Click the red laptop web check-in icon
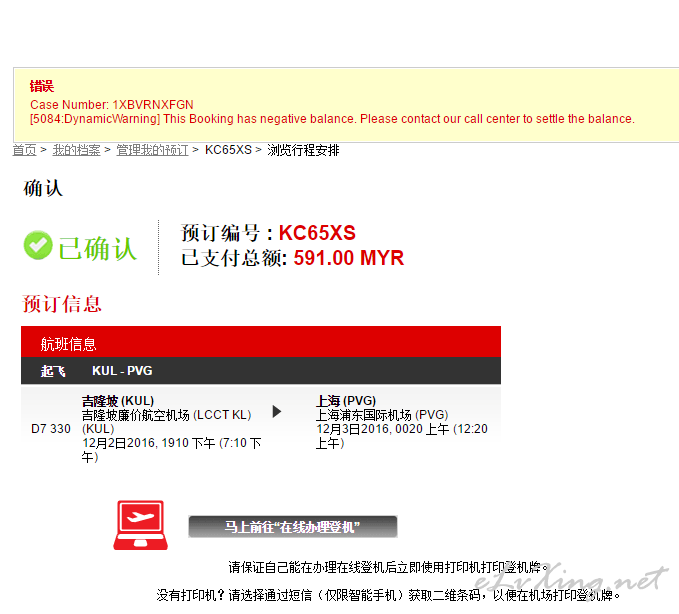 tap(139, 525)
